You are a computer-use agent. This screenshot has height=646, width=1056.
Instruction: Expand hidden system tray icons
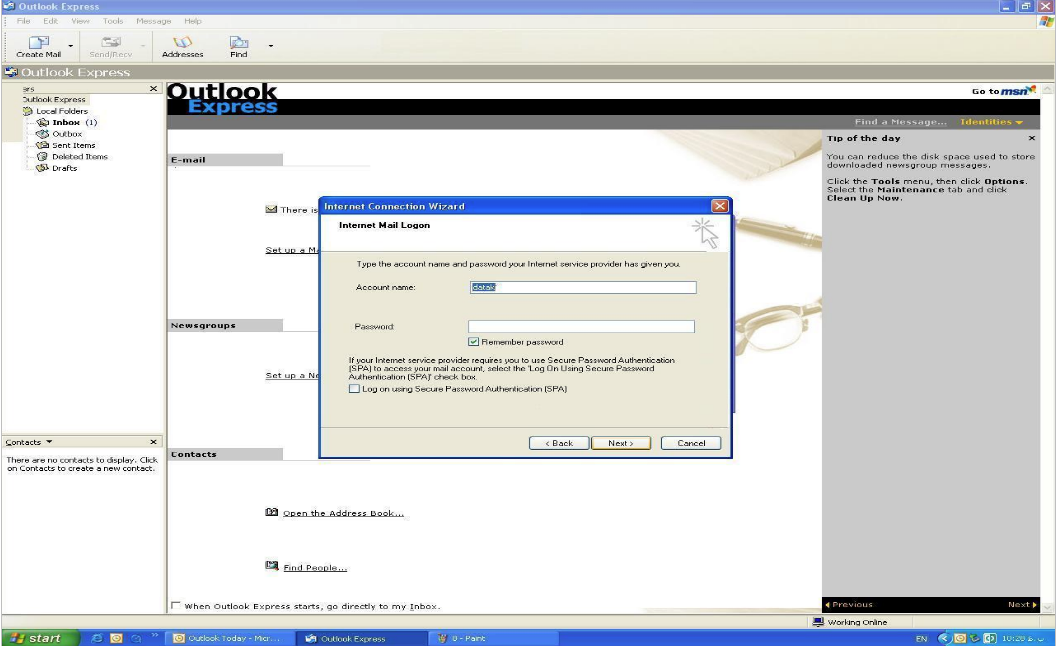(x=943, y=638)
